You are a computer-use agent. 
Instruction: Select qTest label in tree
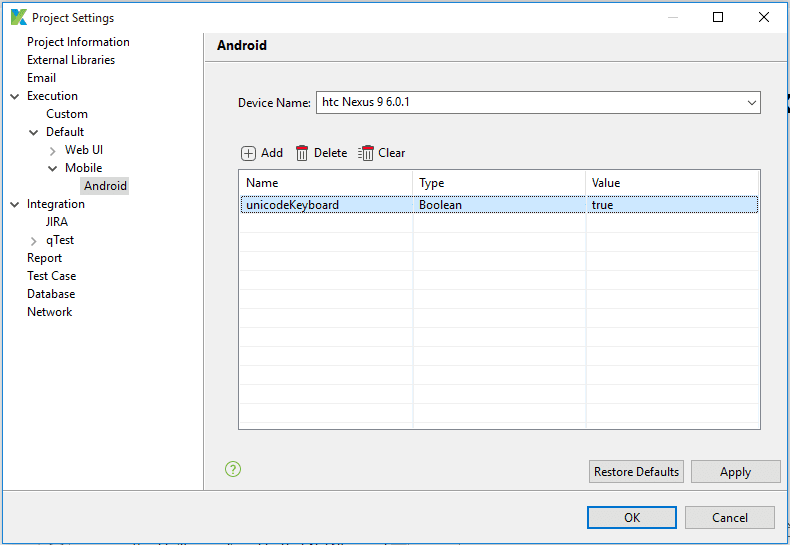60,240
